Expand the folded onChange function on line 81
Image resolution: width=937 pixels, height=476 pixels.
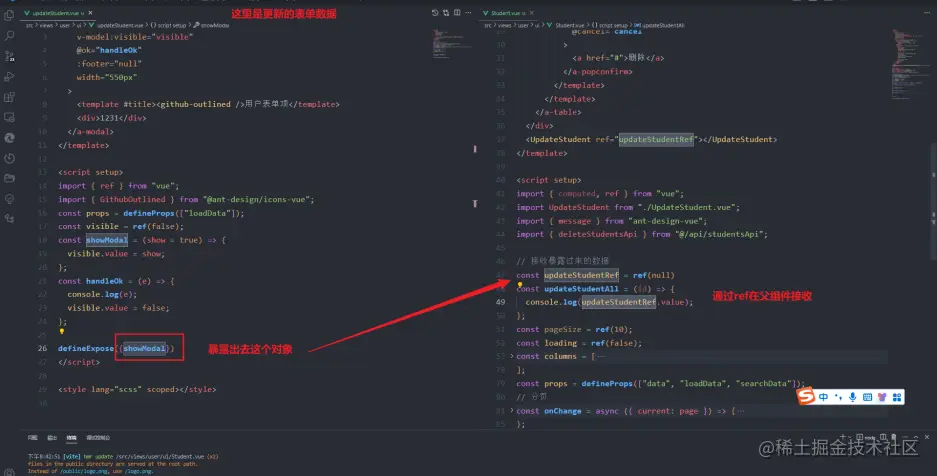click(512, 411)
